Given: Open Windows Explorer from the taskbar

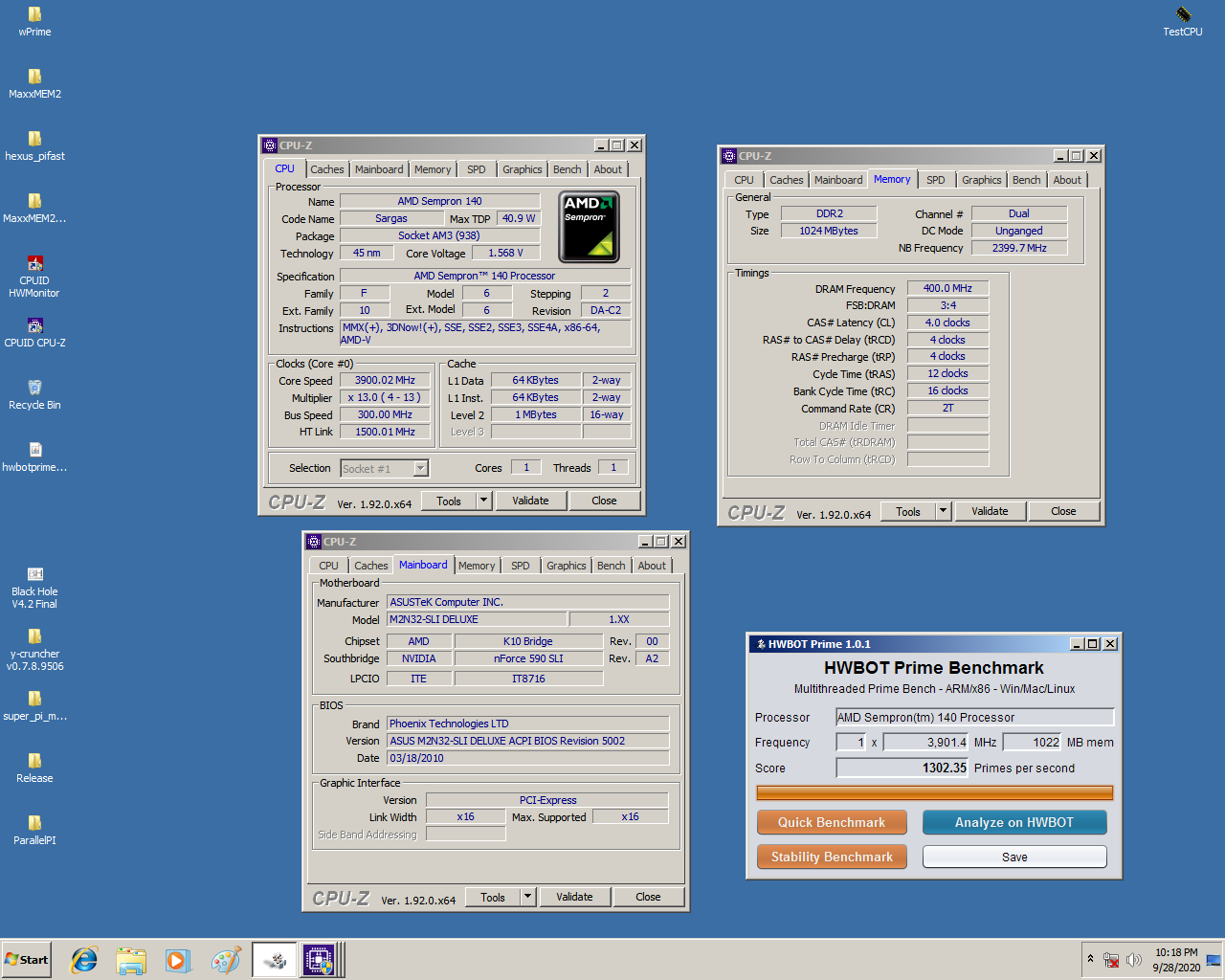Looking at the screenshot, I should [131, 960].
